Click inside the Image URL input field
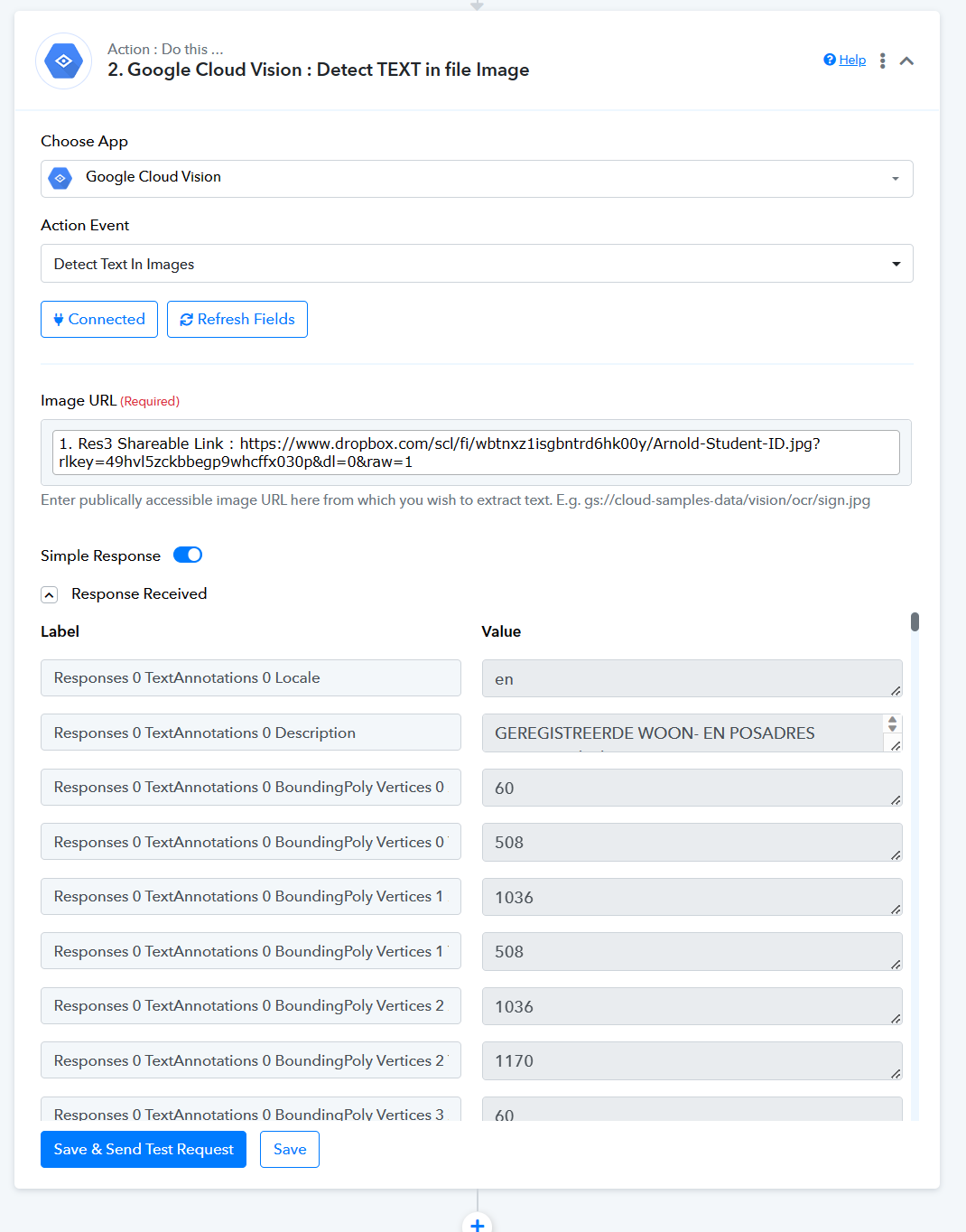The height and width of the screenshot is (1232, 966). [x=477, y=453]
